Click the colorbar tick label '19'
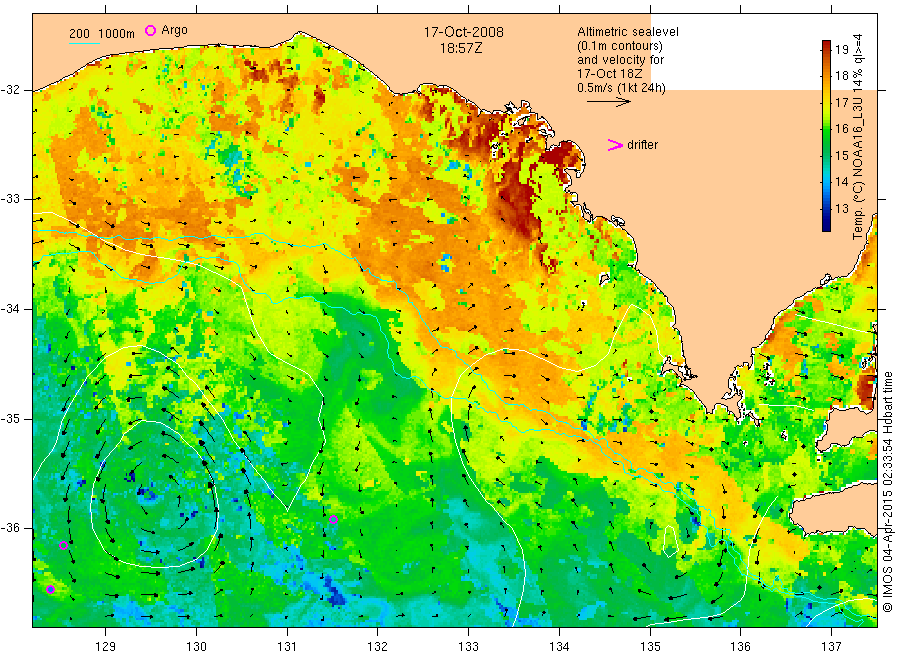 tap(842, 49)
